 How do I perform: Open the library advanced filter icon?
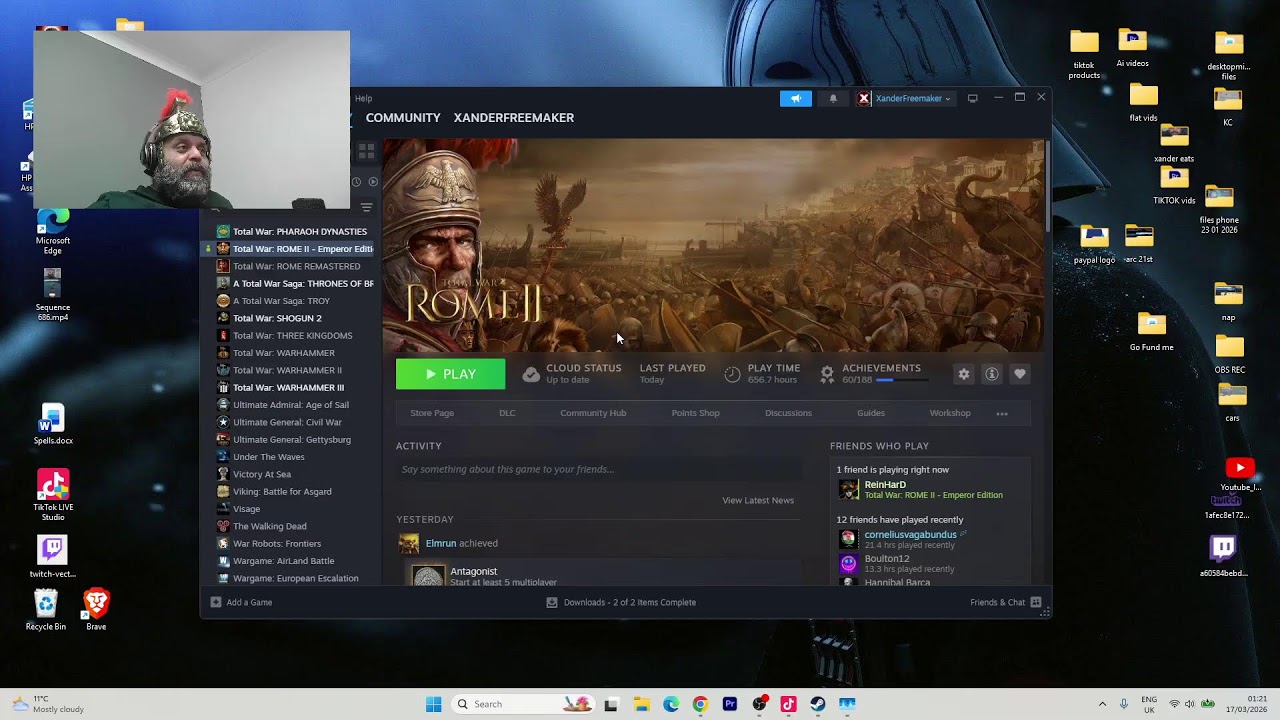pyautogui.click(x=366, y=207)
